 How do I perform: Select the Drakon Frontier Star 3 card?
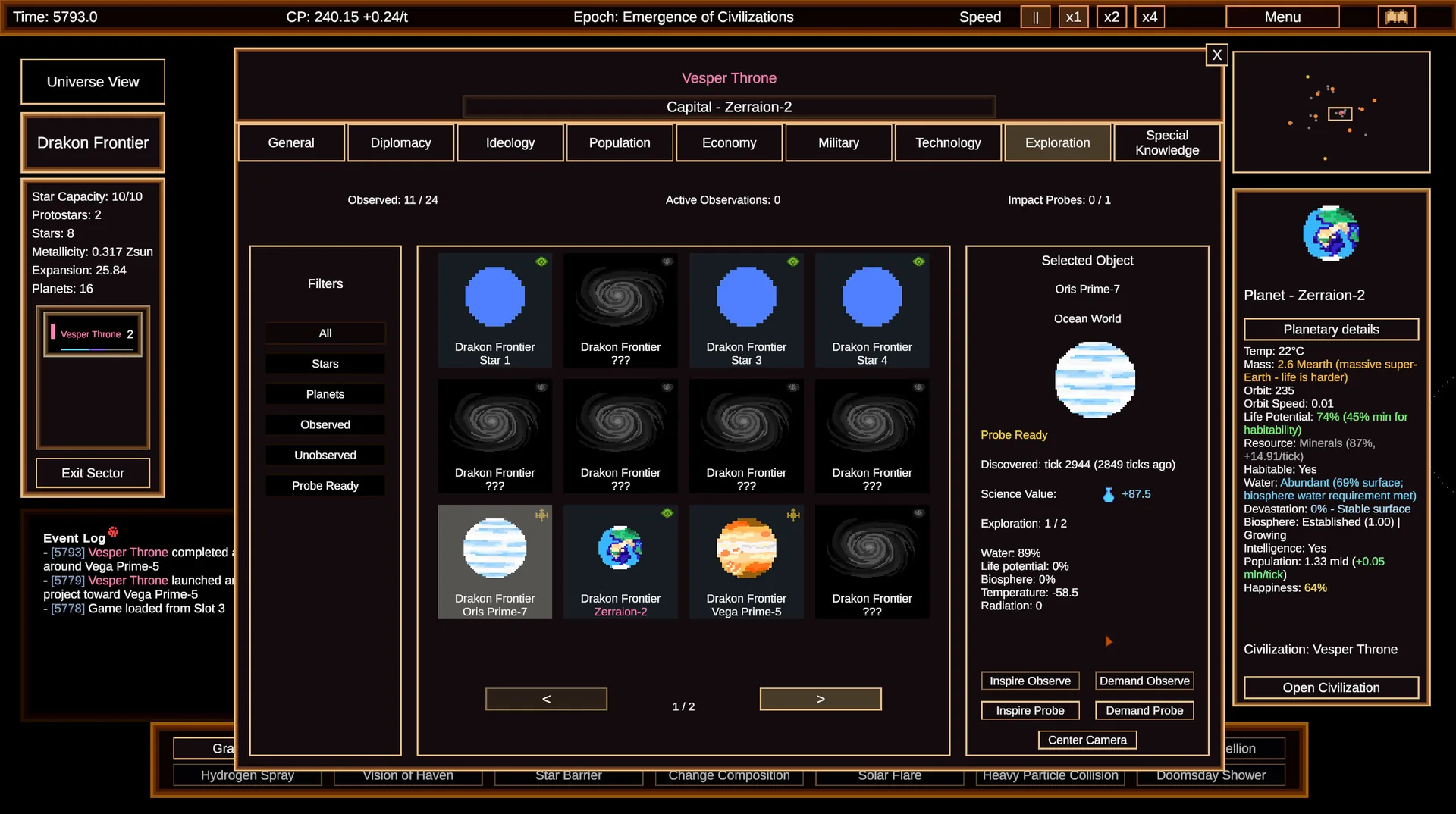[x=746, y=311]
